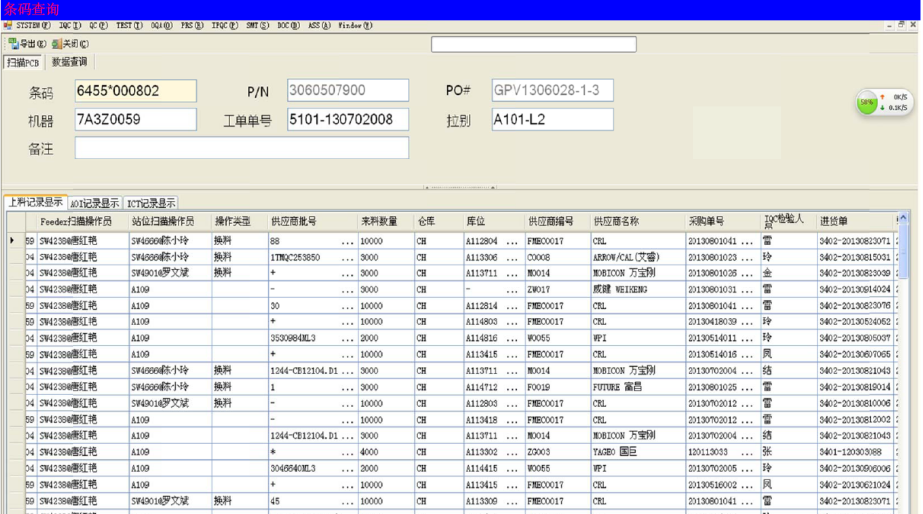923x514 pixels.
Task: Click the empty 备注 remarks field
Action: [241, 148]
